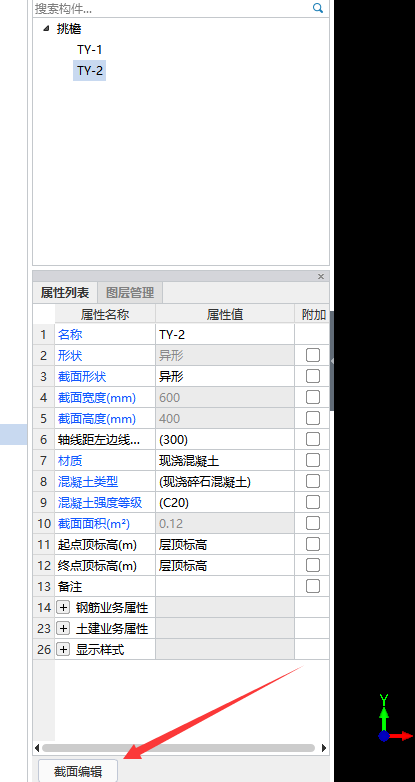Click the 附加 column header
The height and width of the screenshot is (782, 415).
point(314,314)
